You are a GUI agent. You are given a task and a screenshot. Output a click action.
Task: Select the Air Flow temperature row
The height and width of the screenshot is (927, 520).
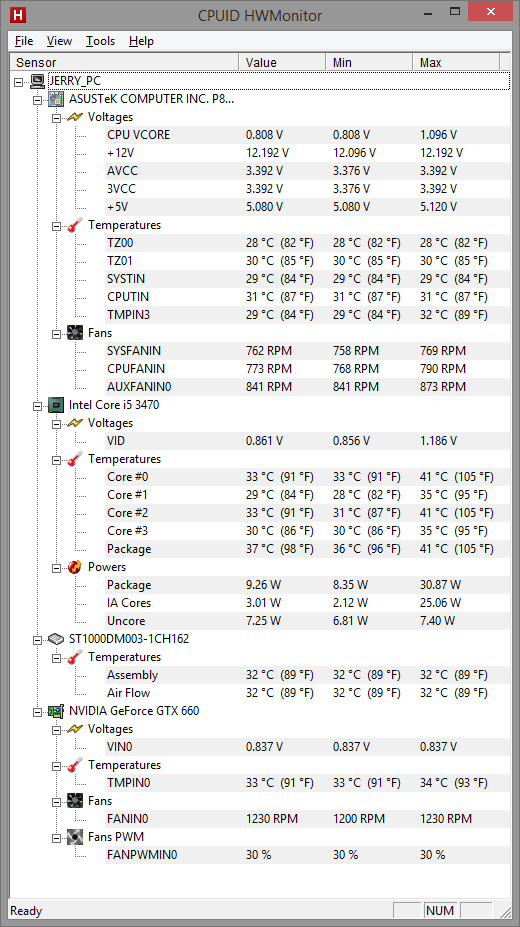pyautogui.click(x=307, y=693)
